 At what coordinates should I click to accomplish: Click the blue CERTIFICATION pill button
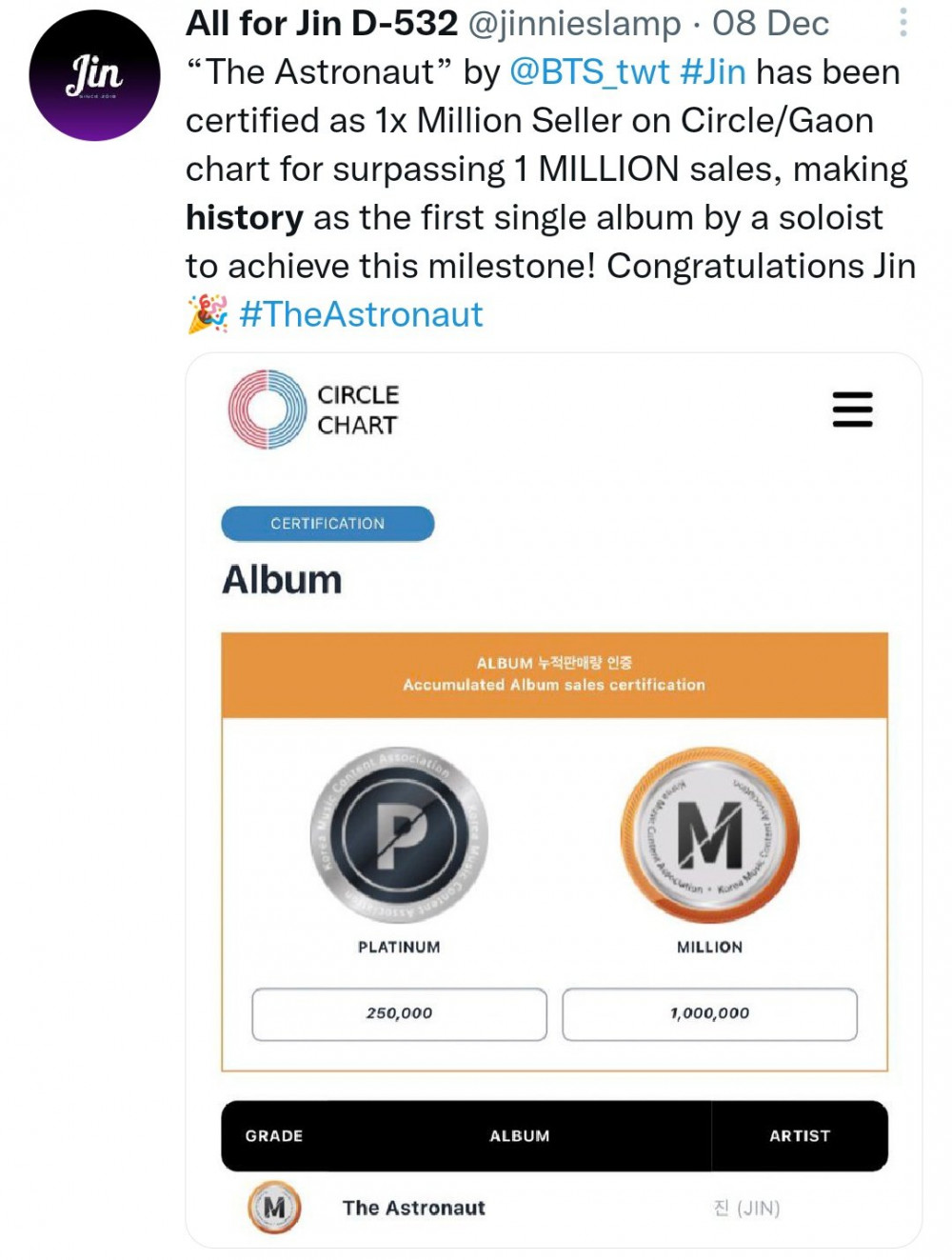(327, 524)
